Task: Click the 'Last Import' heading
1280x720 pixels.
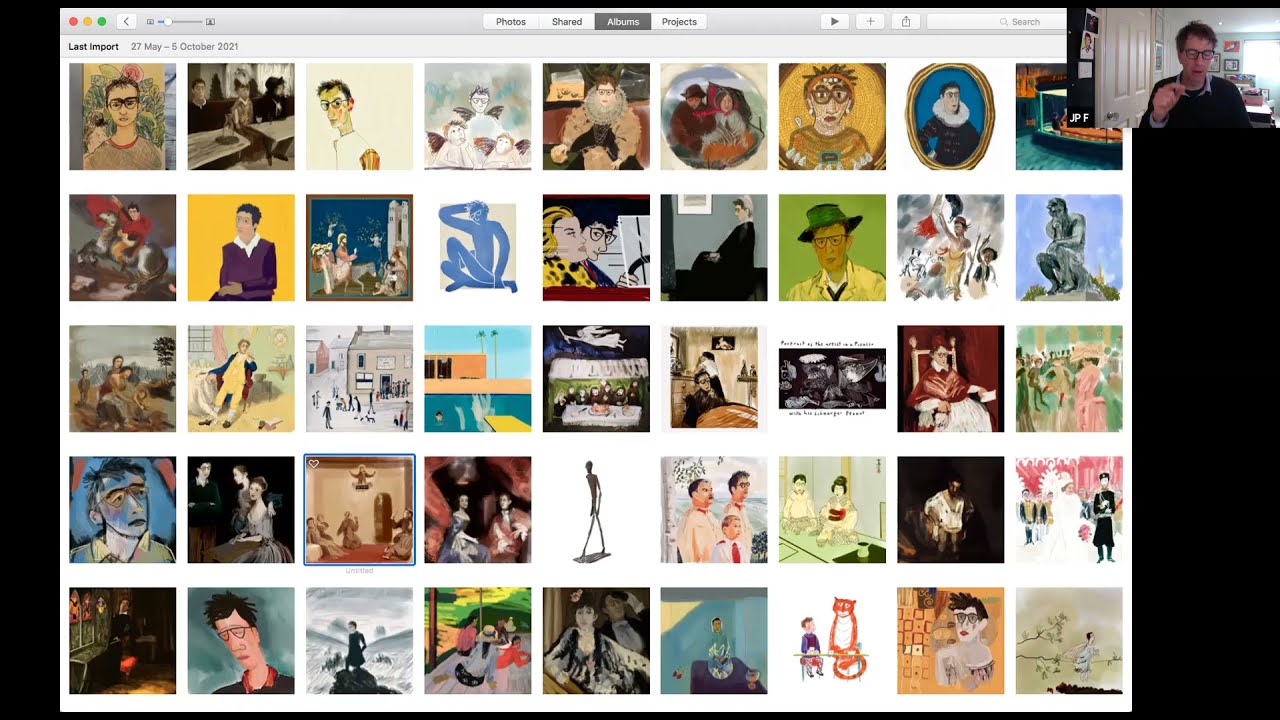Action: [x=93, y=46]
